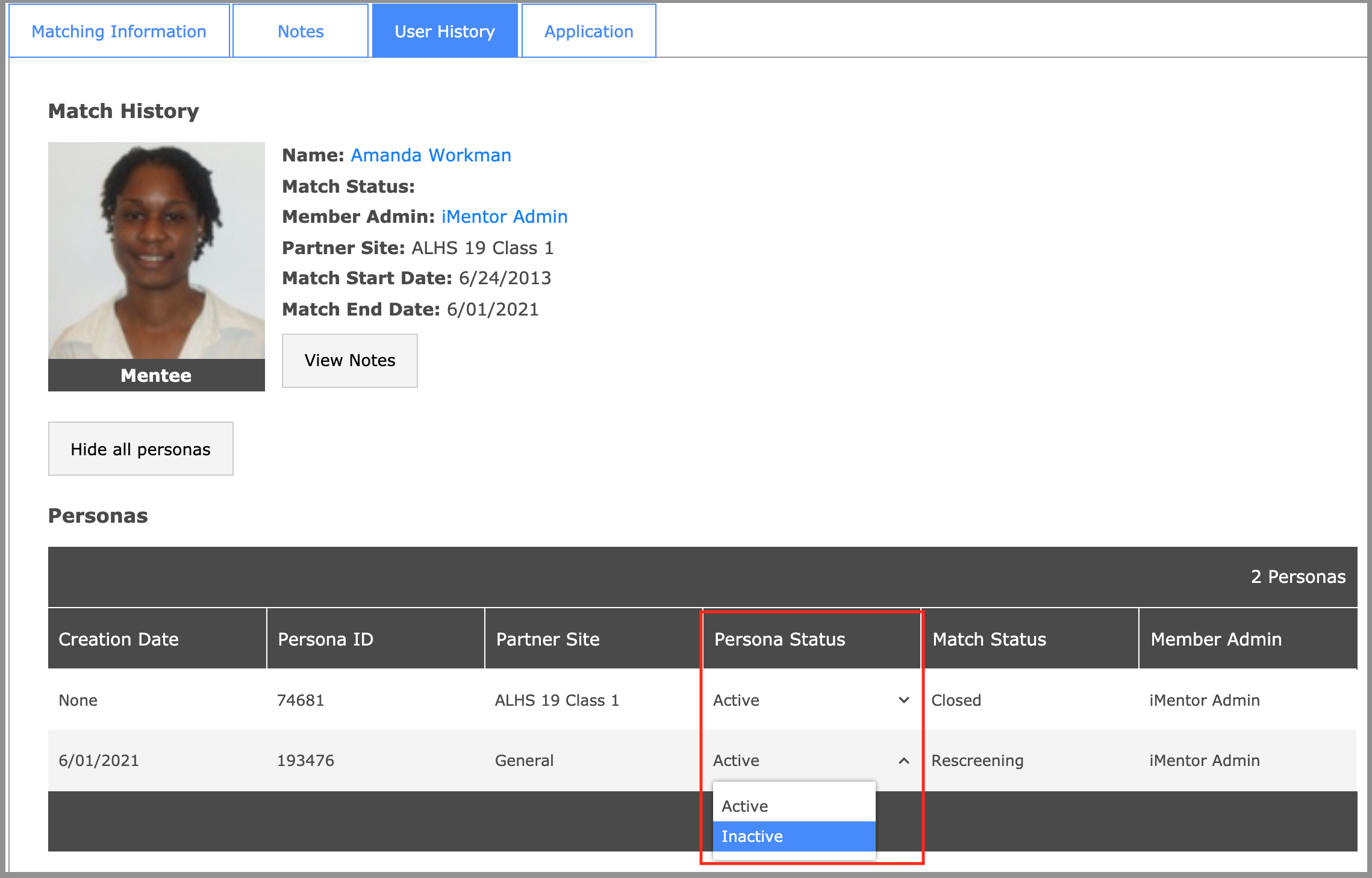
Task: Expand Persona Status dropdown for persona 74681
Action: point(809,700)
